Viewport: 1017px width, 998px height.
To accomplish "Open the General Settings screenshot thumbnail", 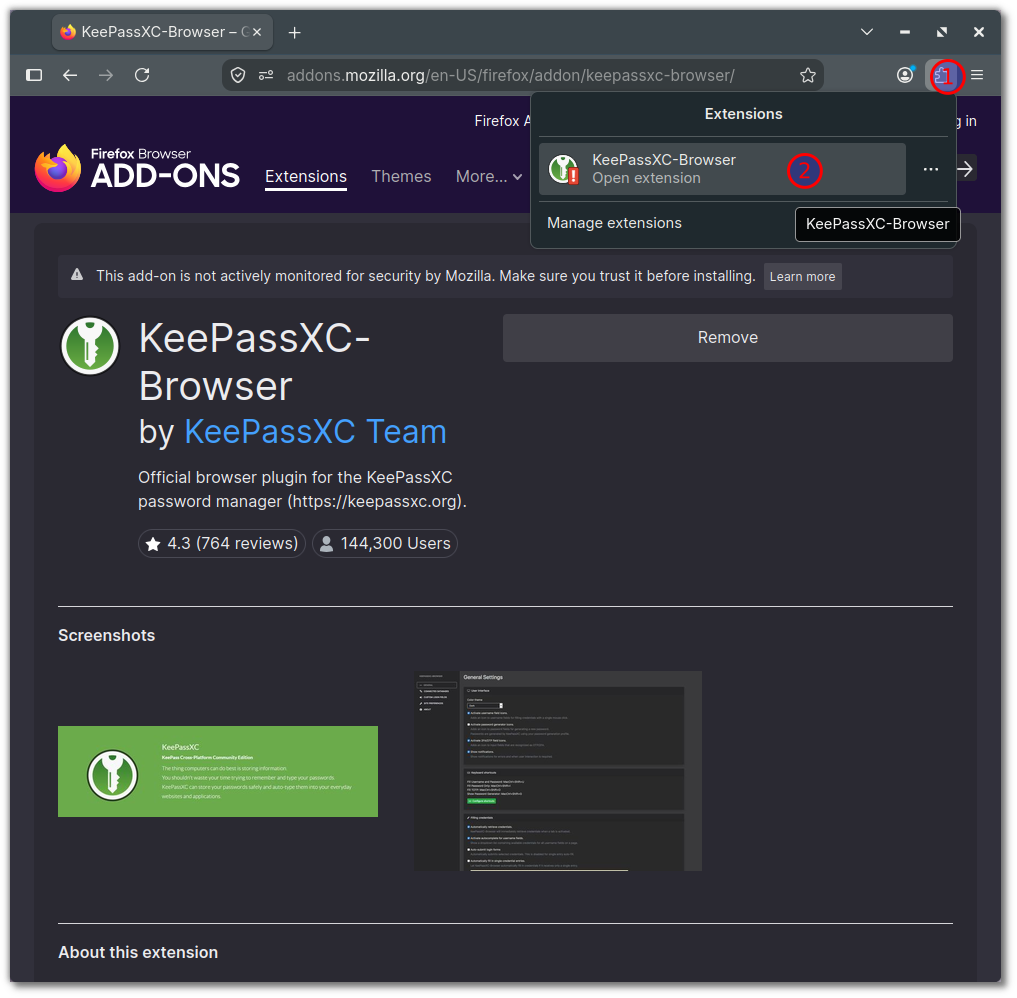I will pos(559,772).
